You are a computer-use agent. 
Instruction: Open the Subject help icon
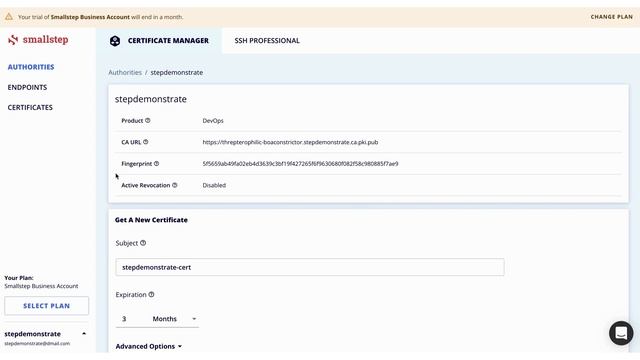143,243
